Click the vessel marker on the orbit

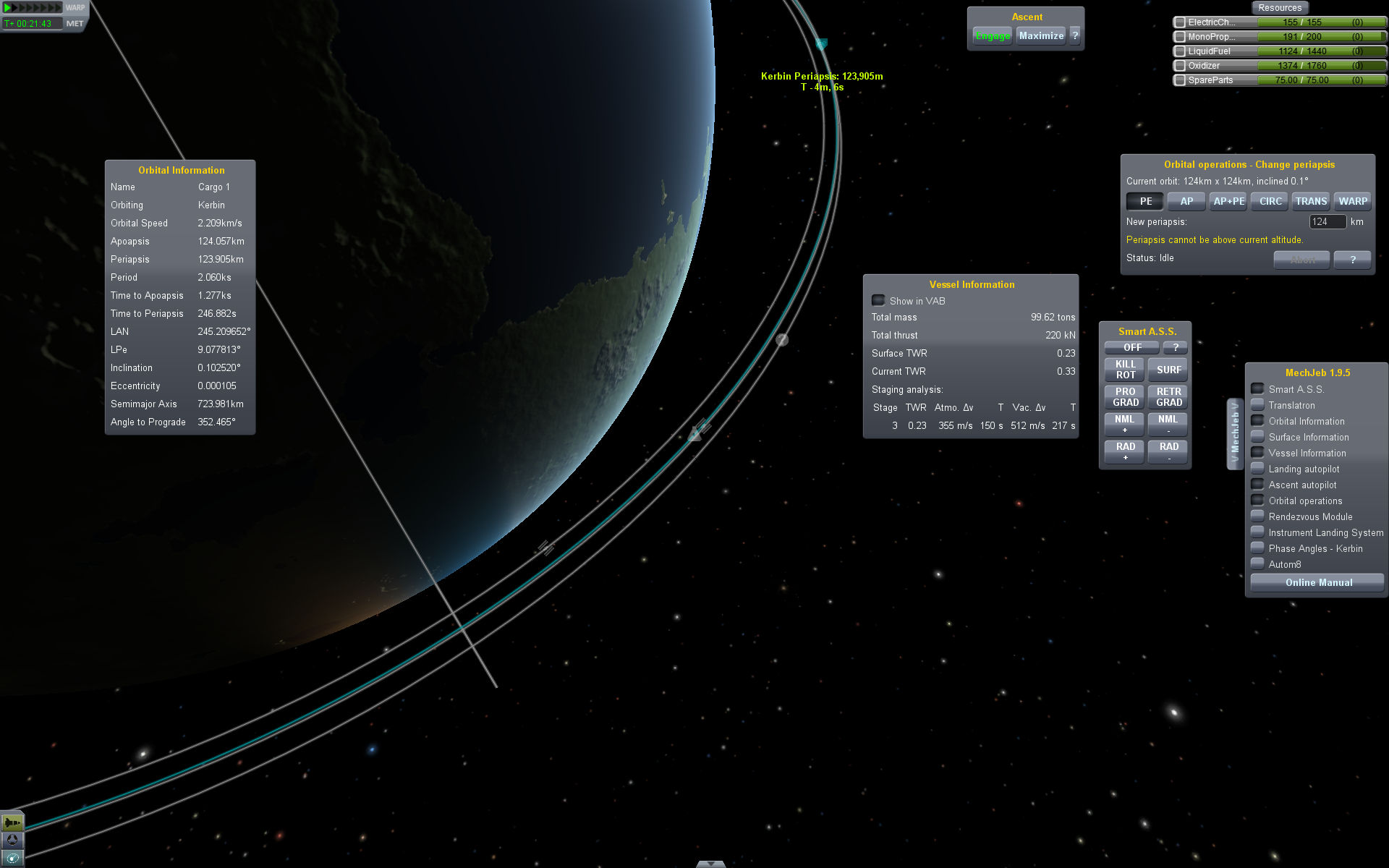(694, 435)
